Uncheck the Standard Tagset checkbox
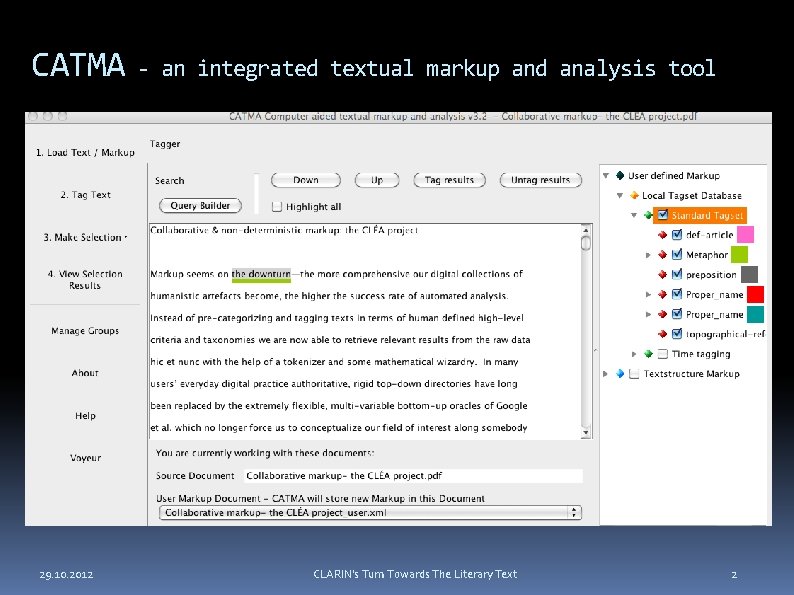 663,215
